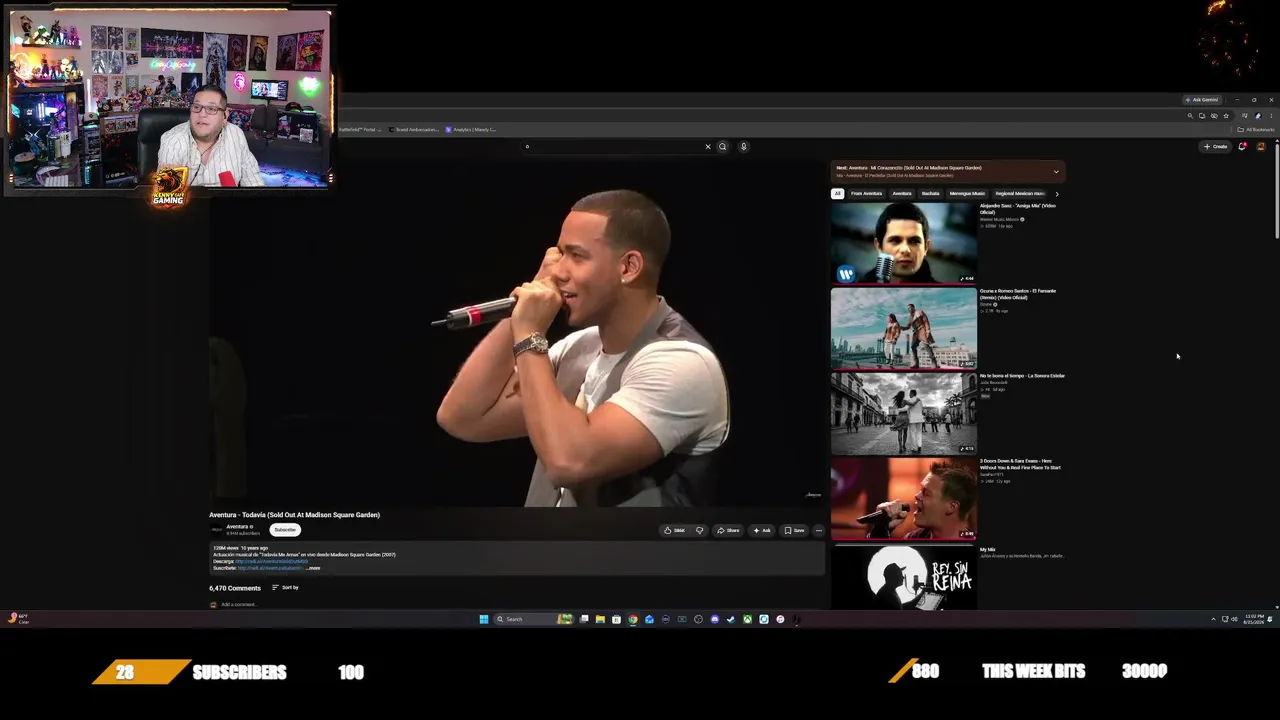
Task: Open El Farsante Remix video title link
Action: click(x=1018, y=294)
